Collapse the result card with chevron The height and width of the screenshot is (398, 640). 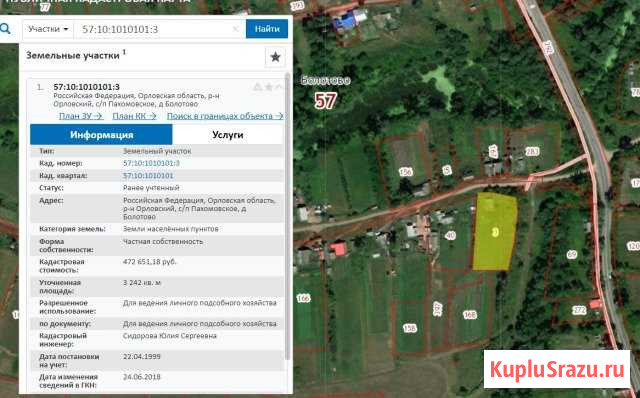[x=278, y=87]
